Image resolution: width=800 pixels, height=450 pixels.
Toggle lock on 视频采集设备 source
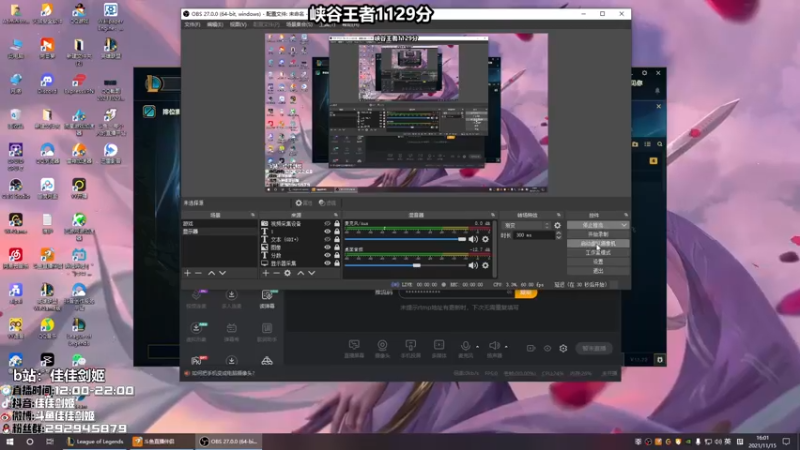(337, 223)
